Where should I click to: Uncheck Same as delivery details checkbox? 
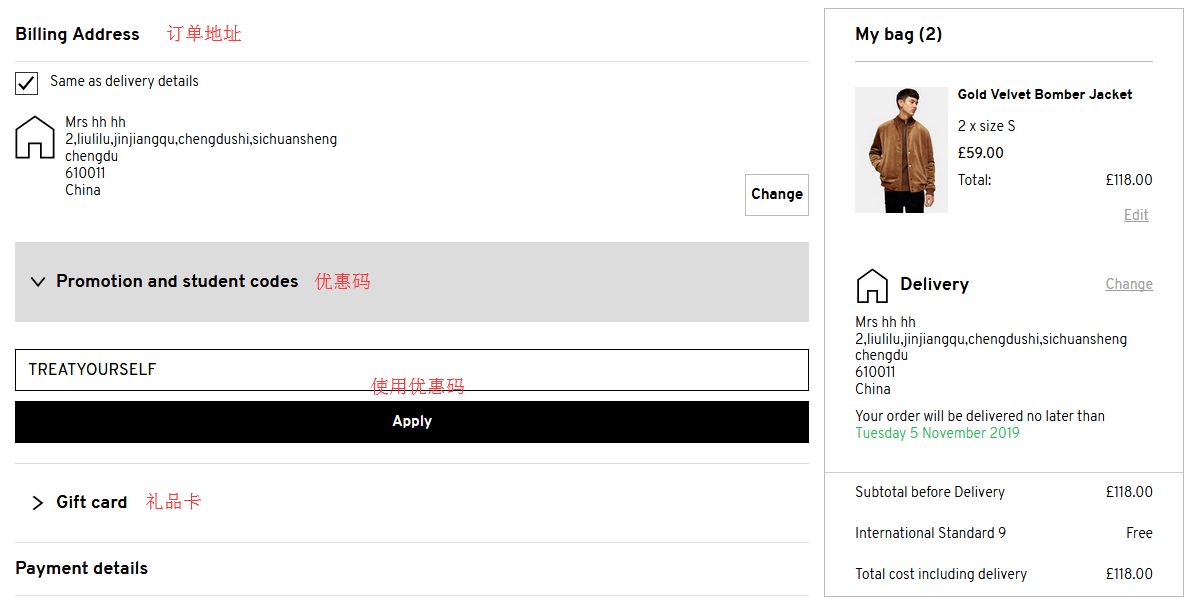tap(27, 83)
